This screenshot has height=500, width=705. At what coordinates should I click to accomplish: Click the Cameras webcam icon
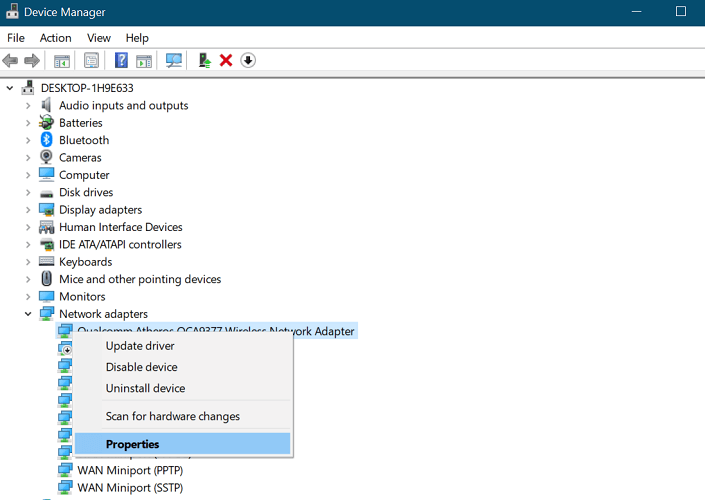coord(46,157)
